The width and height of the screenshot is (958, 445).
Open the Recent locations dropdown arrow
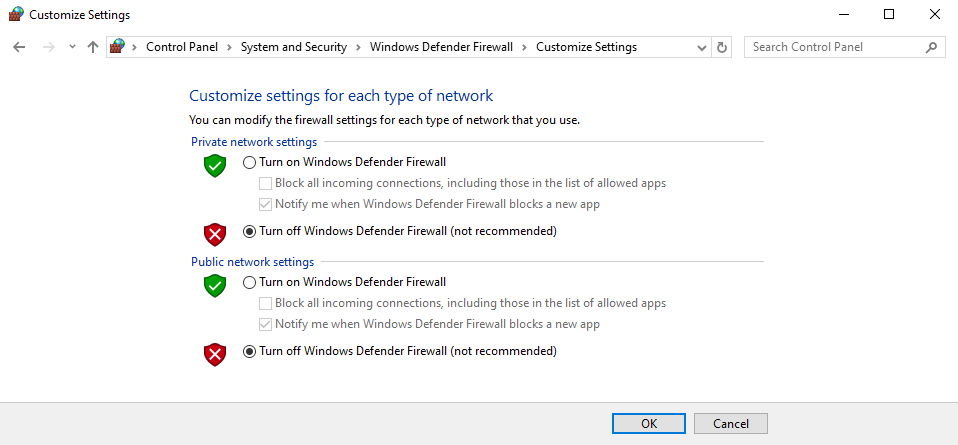[x=72, y=47]
